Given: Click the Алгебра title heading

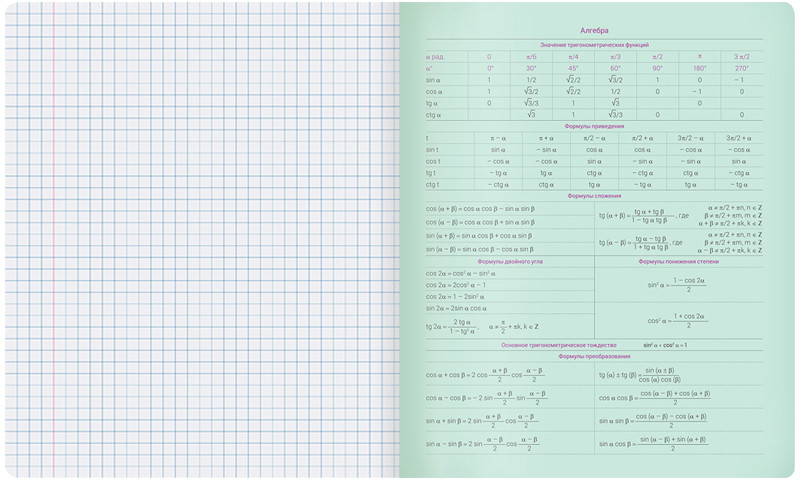Looking at the screenshot, I should tap(594, 32).
